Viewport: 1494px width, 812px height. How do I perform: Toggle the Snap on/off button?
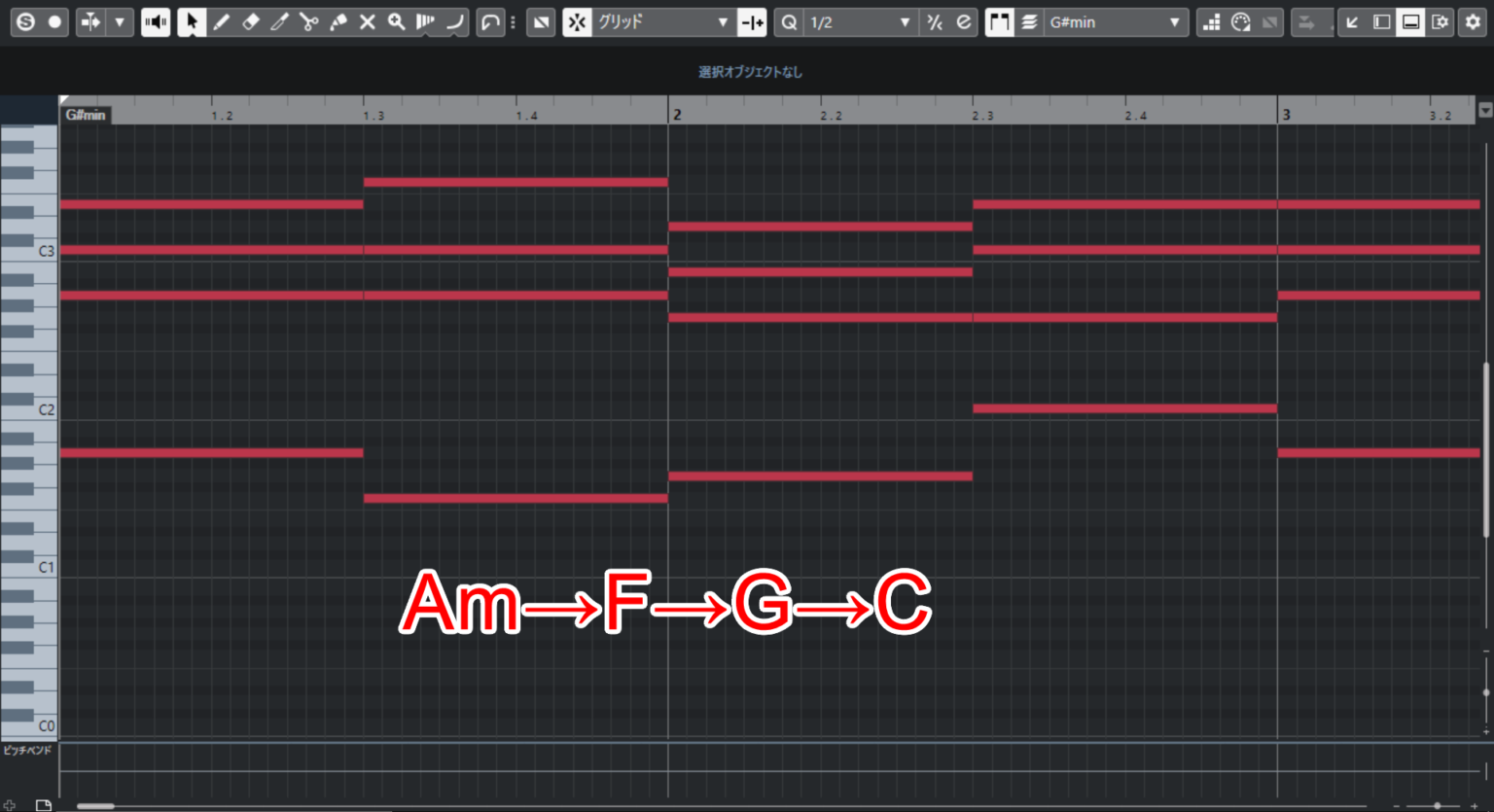click(577, 21)
